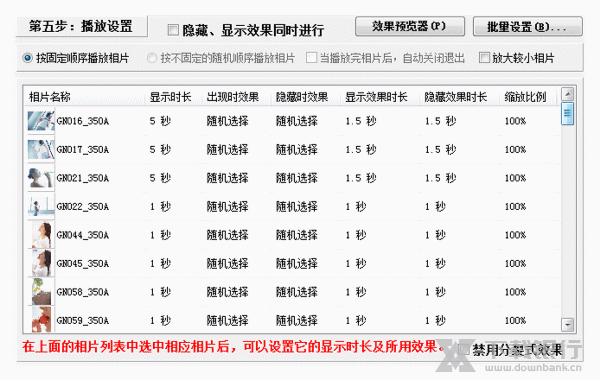Click the 缩放比例 column header
This screenshot has width=600, height=380.
(x=525, y=97)
